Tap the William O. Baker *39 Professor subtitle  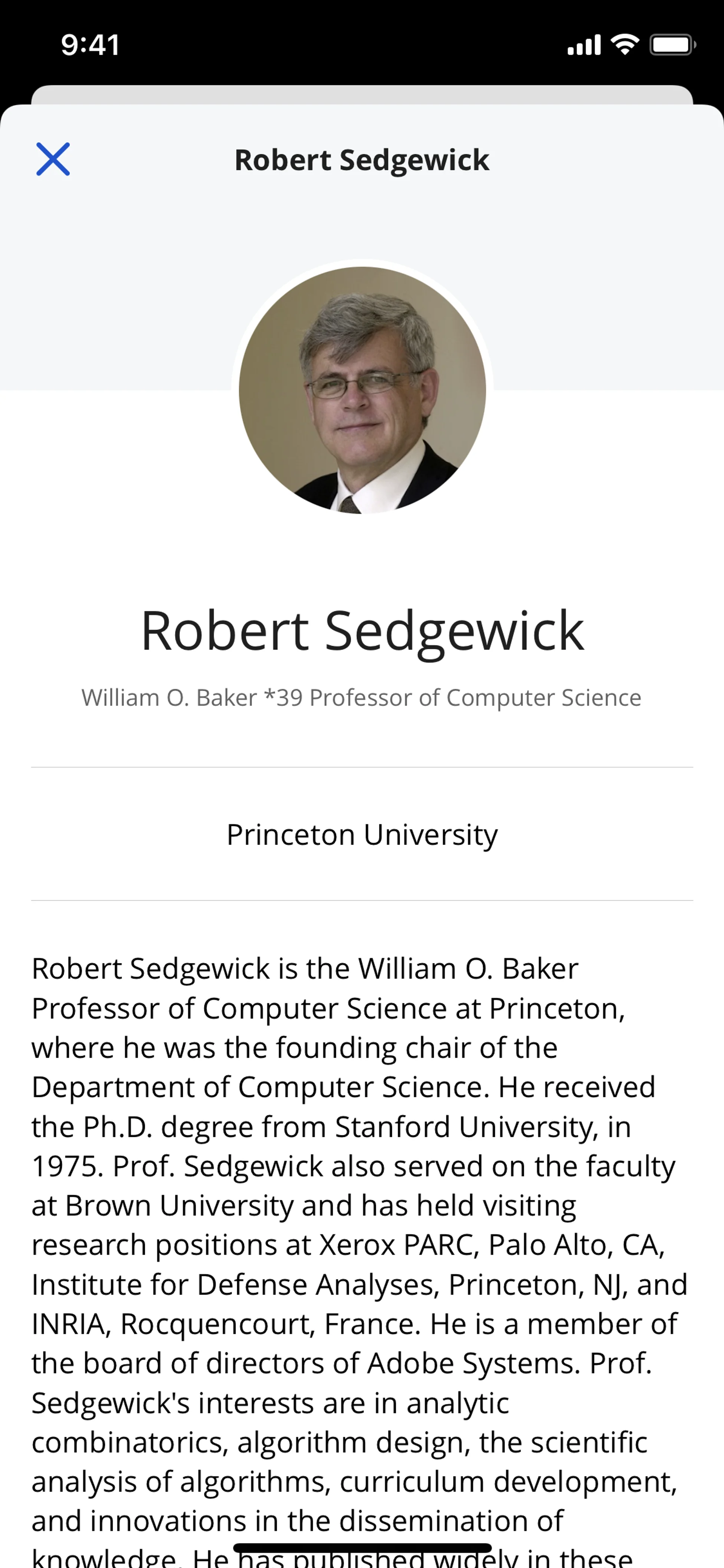[361, 697]
